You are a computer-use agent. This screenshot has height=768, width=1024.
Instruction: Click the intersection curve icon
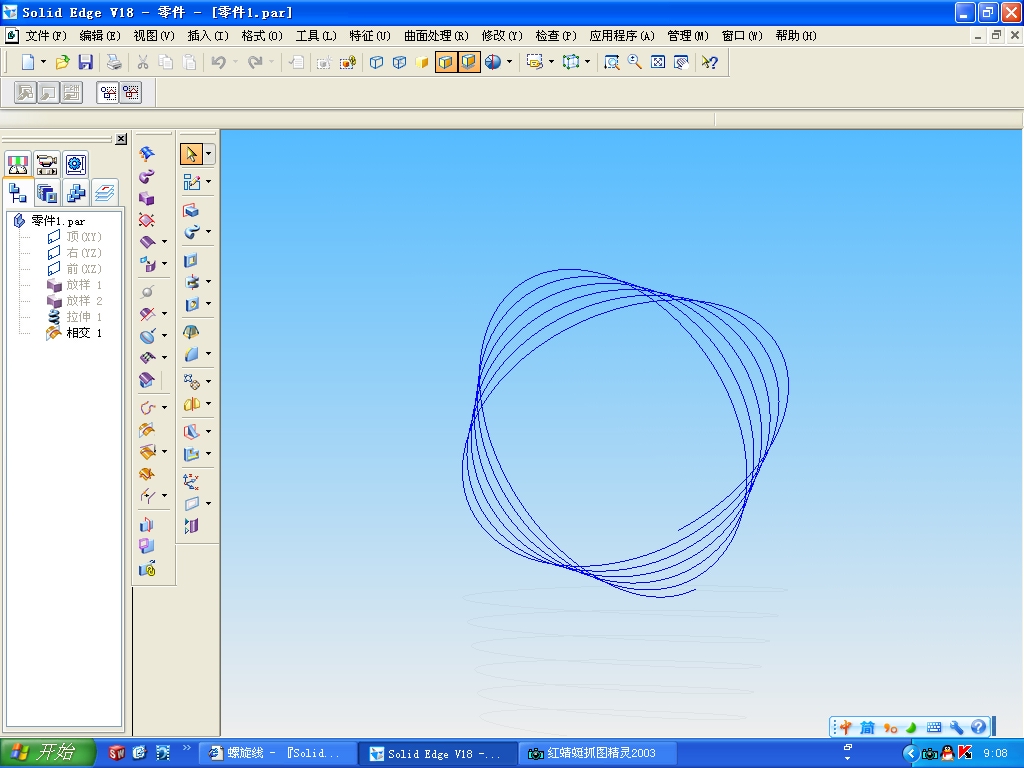[147, 430]
